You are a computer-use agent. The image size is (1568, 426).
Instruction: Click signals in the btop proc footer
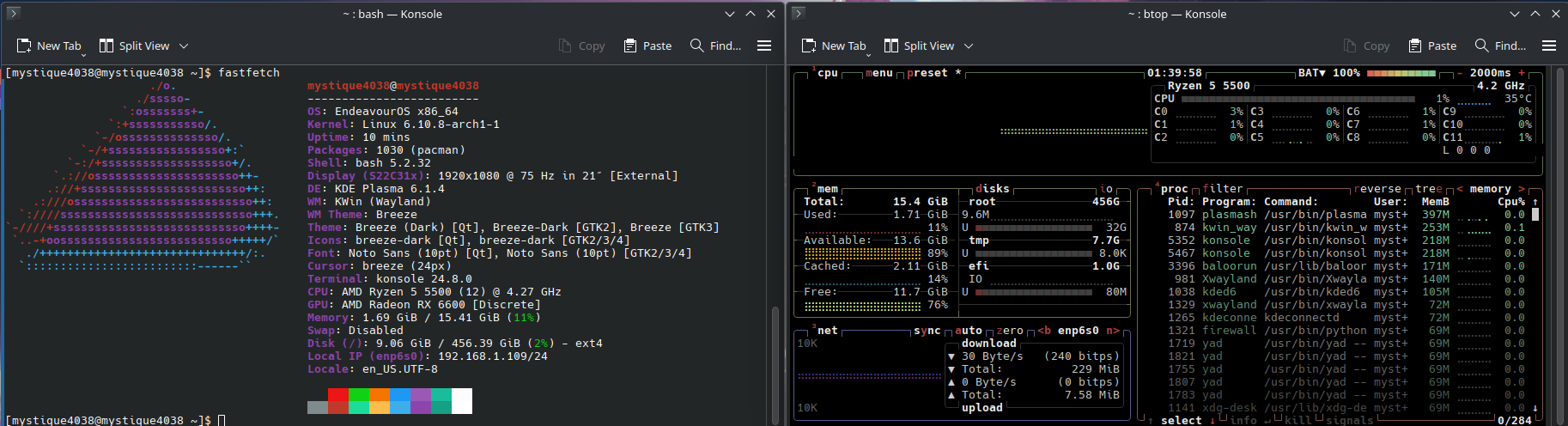1350,421
